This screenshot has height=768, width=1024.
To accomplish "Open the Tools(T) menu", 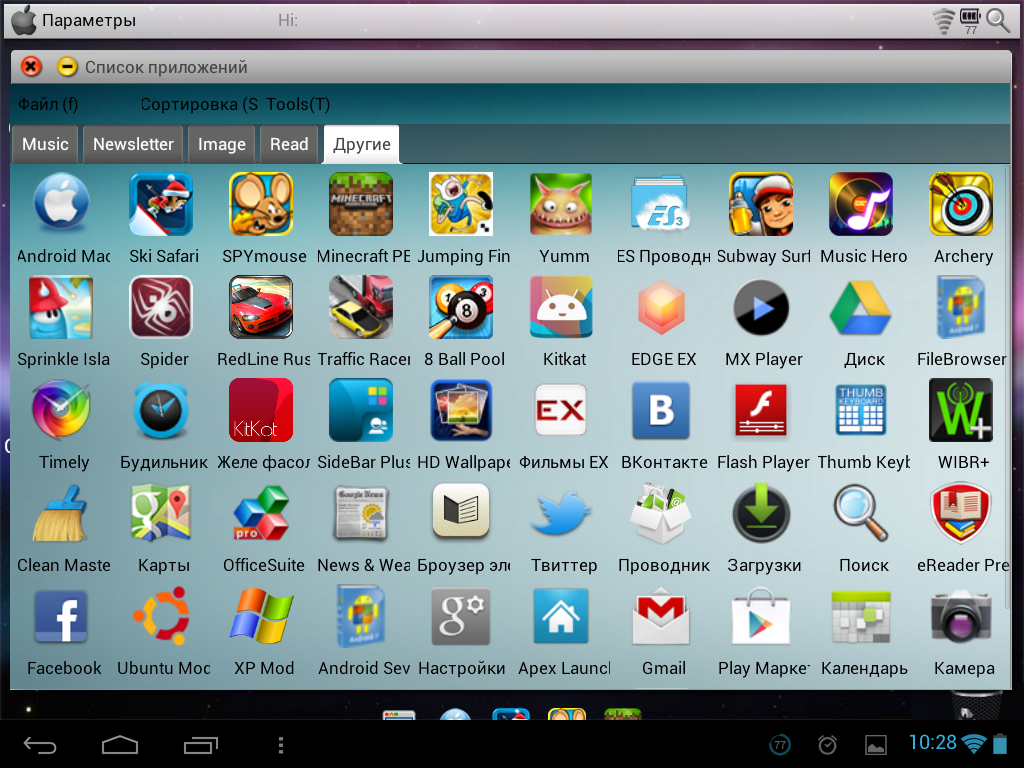I will coord(298,104).
